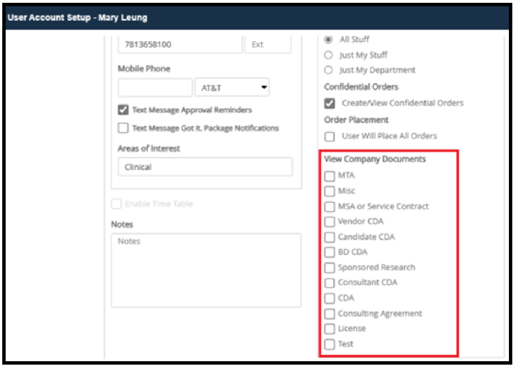The width and height of the screenshot is (514, 368).
Task: Open the AT&T mobile carrier dropdown
Action: (x=232, y=88)
